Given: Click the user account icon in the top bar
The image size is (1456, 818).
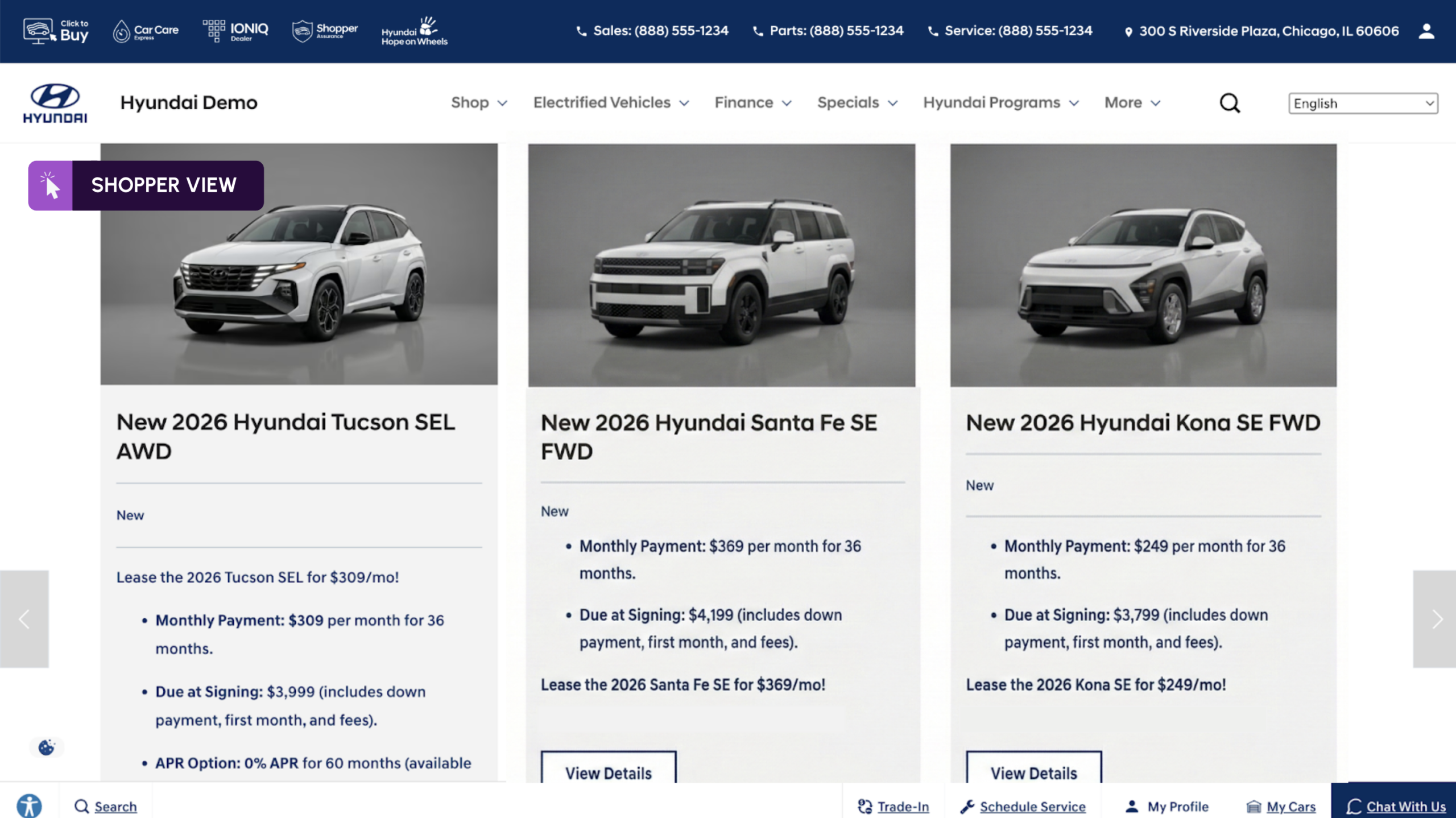Looking at the screenshot, I should point(1426,31).
